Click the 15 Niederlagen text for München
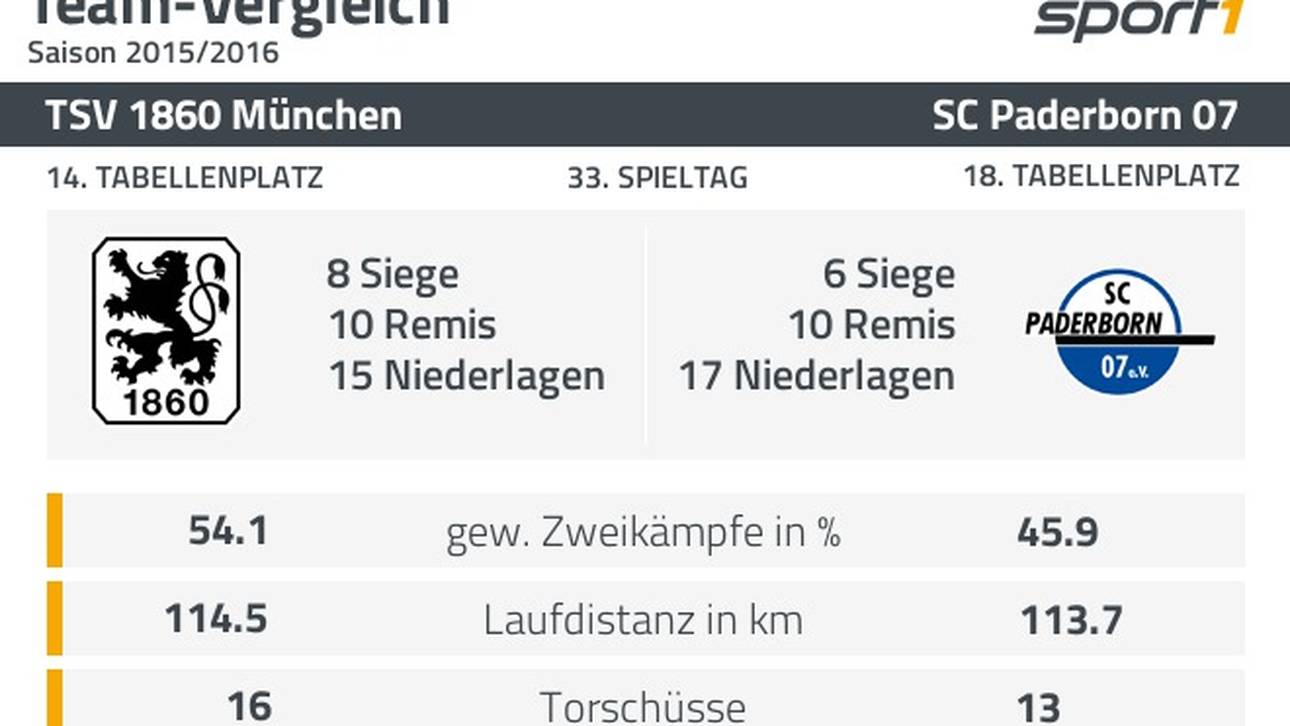The width and height of the screenshot is (1290, 726). pos(467,376)
